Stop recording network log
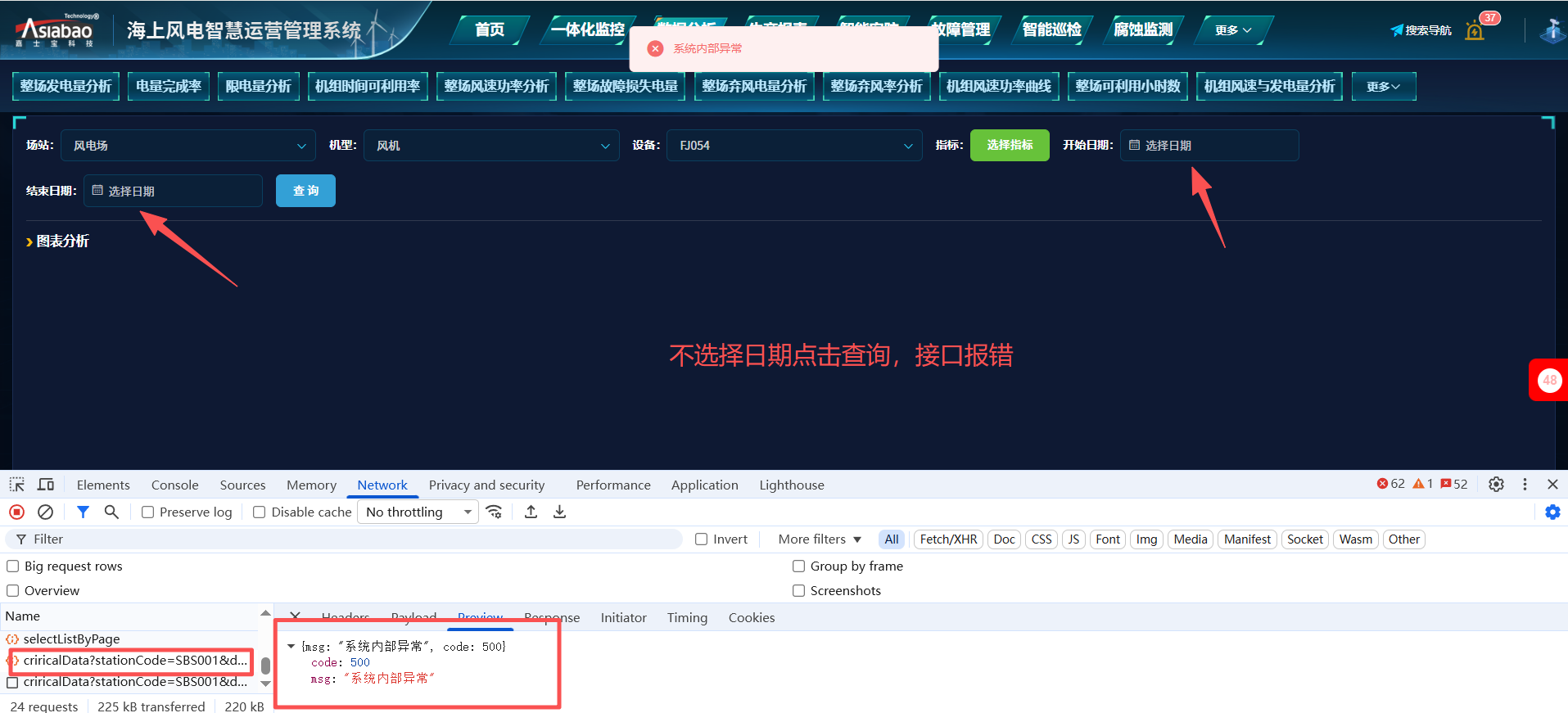The image size is (1568, 713). [16, 512]
